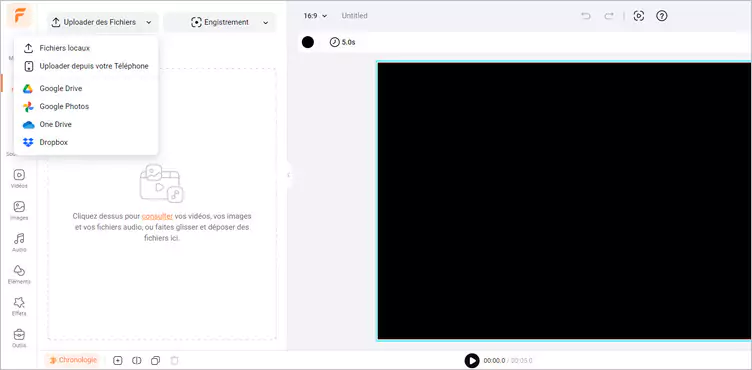
Task: Click the delete trash icon
Action: (175, 360)
